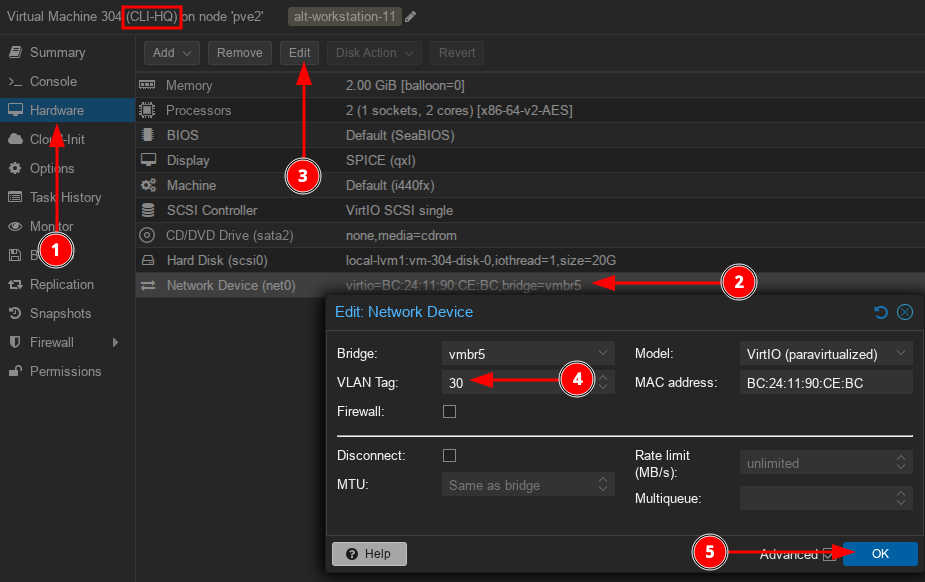Click the CD/DVD Drive disc icon
This screenshot has width=925, height=582.
click(x=148, y=235)
